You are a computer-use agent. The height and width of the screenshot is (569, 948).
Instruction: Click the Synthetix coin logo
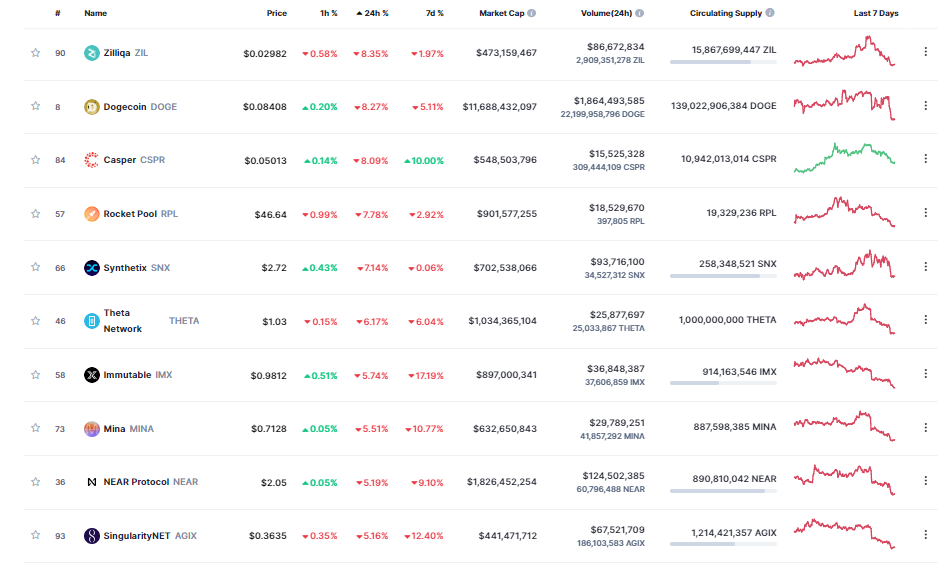[91, 268]
